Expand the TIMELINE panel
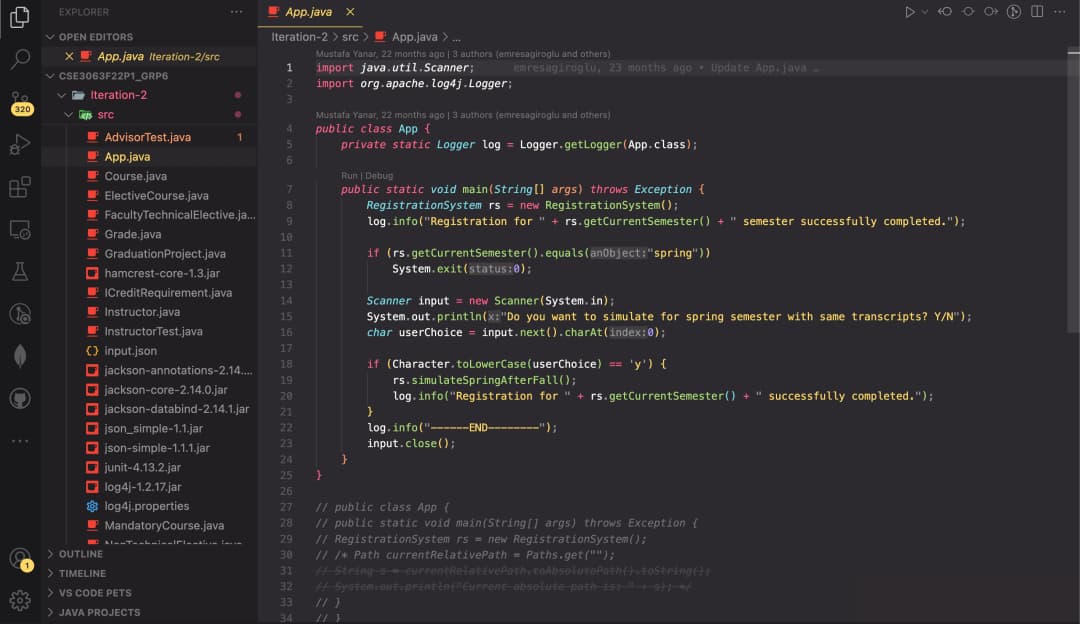 coord(83,573)
